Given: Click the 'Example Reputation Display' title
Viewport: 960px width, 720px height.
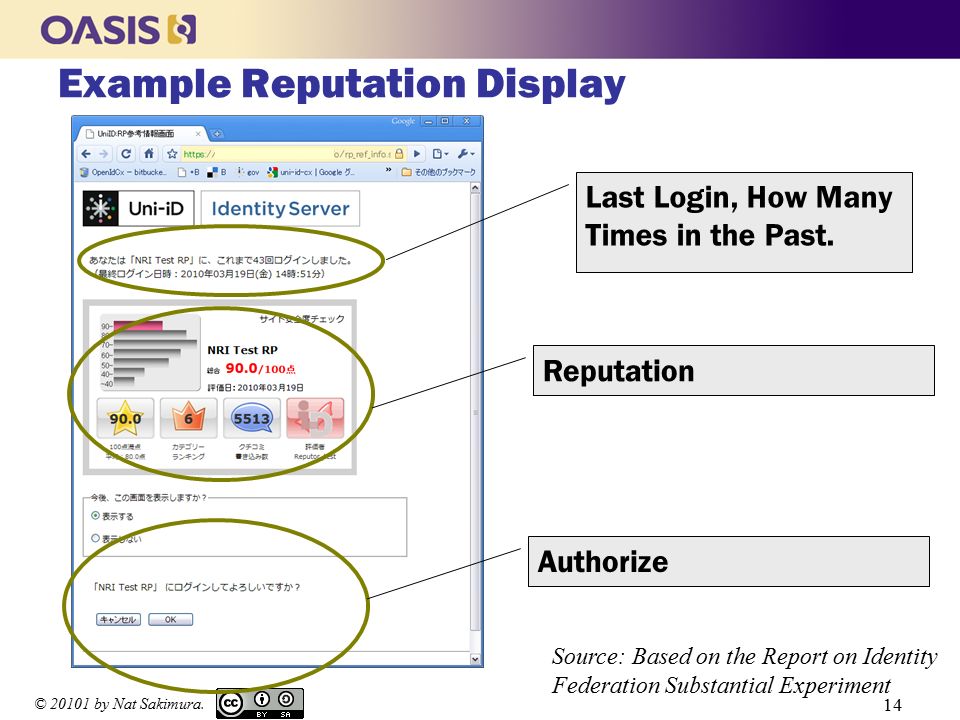Looking at the screenshot, I should pos(342,84).
